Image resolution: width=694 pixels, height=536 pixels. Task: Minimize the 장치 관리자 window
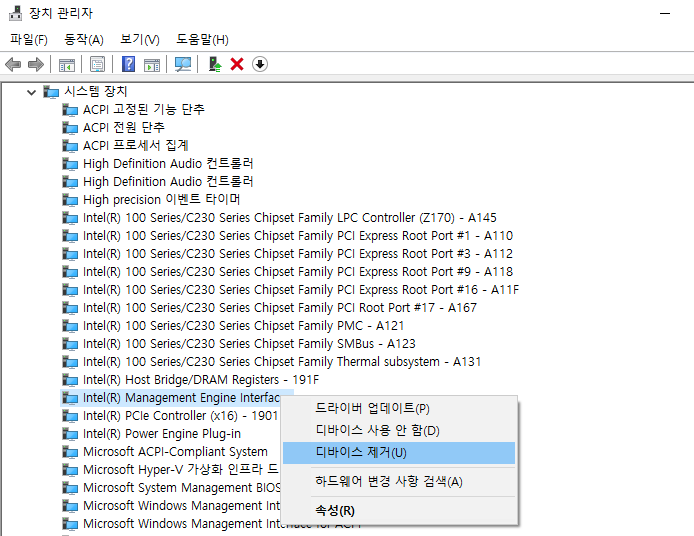point(665,14)
